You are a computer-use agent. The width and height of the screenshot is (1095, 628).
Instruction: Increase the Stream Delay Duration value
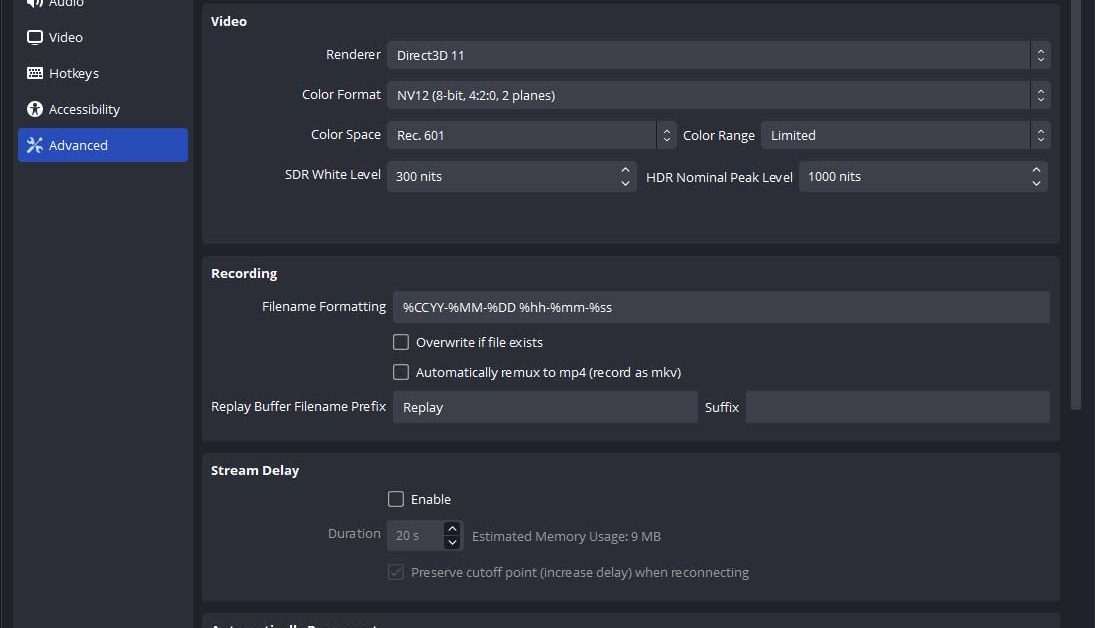tap(452, 529)
